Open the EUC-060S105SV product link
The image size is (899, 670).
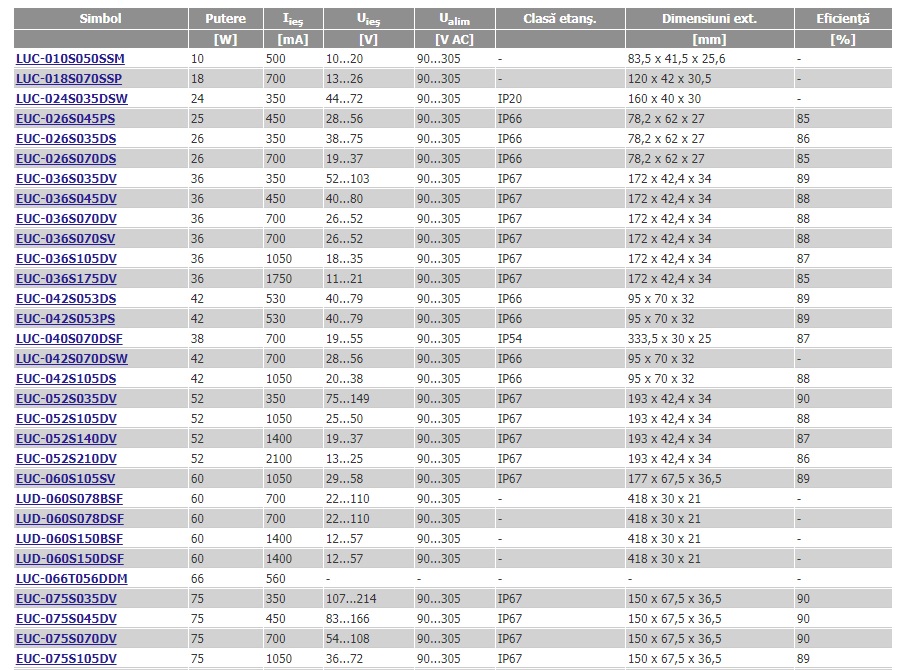[65, 479]
